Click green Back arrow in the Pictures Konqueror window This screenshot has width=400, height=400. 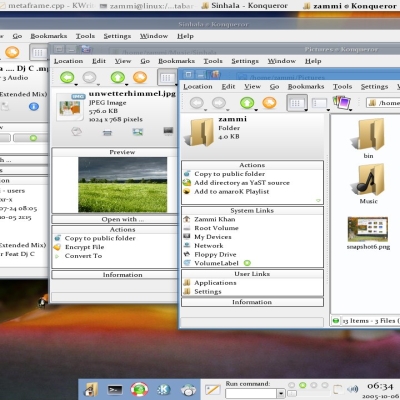point(67,77)
